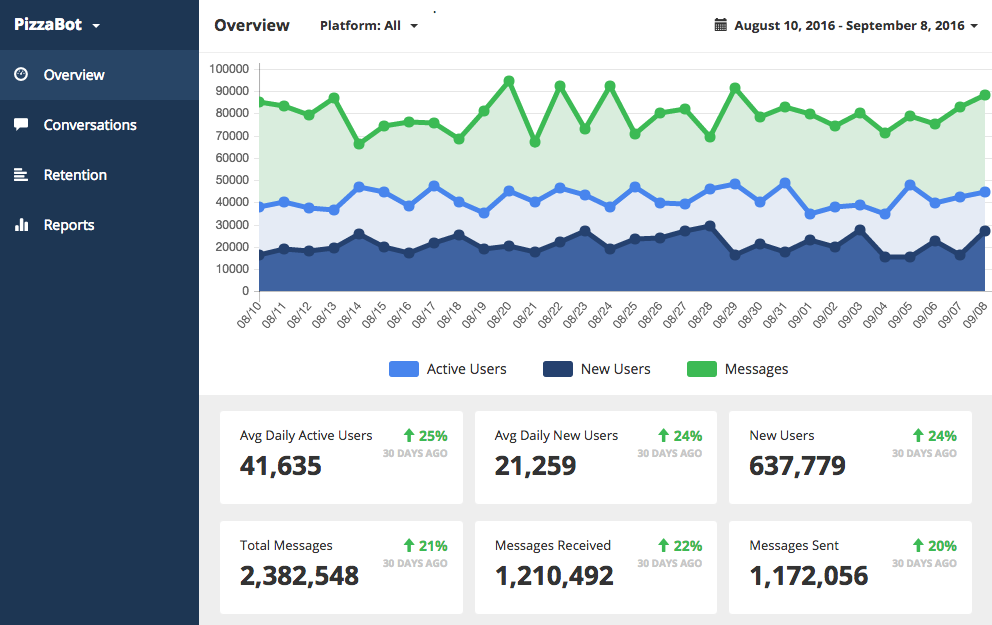This screenshot has height=625, width=992.
Task: Click the 25% change on Avg Daily Active Users
Action: click(433, 436)
